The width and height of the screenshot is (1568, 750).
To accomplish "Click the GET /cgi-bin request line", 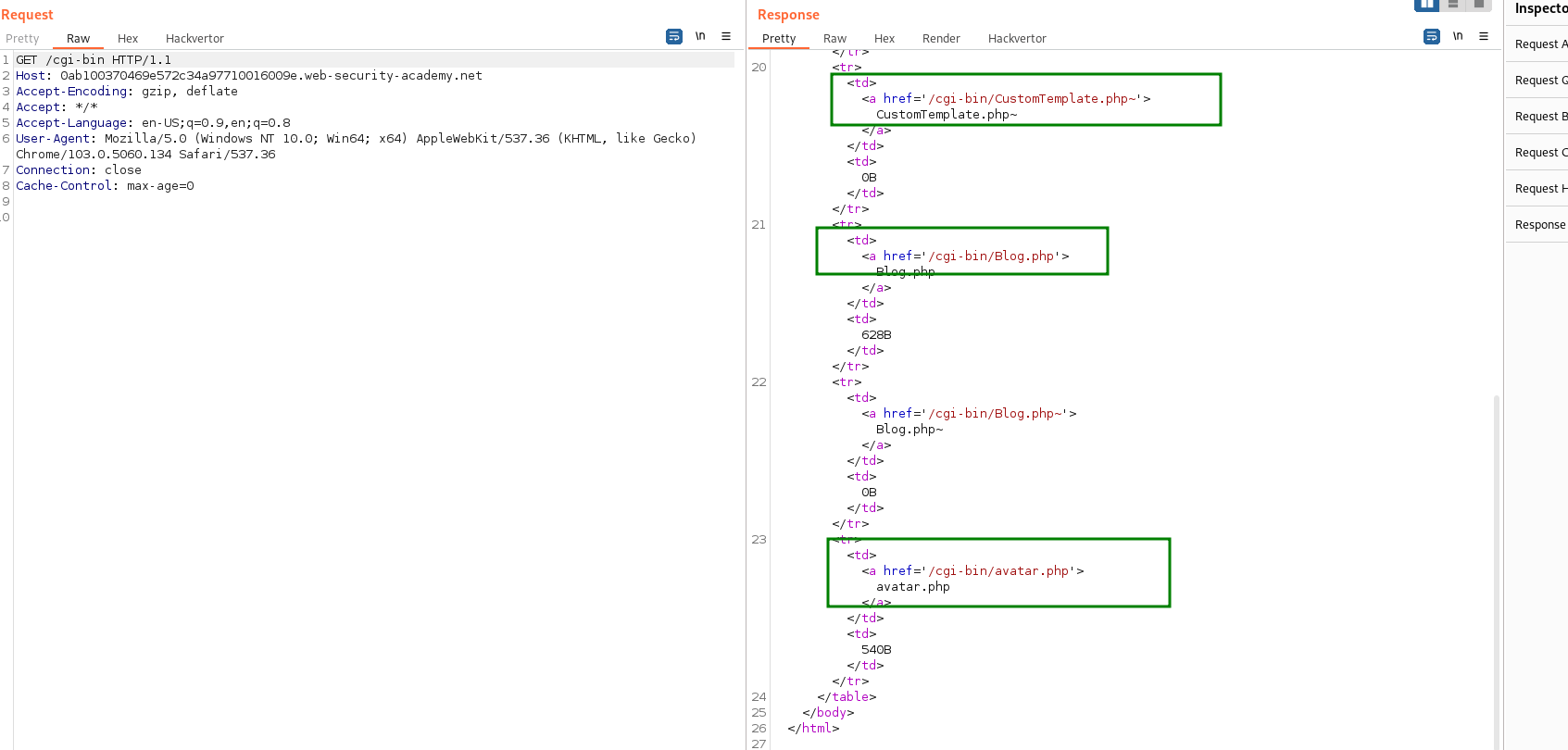I will coord(94,60).
